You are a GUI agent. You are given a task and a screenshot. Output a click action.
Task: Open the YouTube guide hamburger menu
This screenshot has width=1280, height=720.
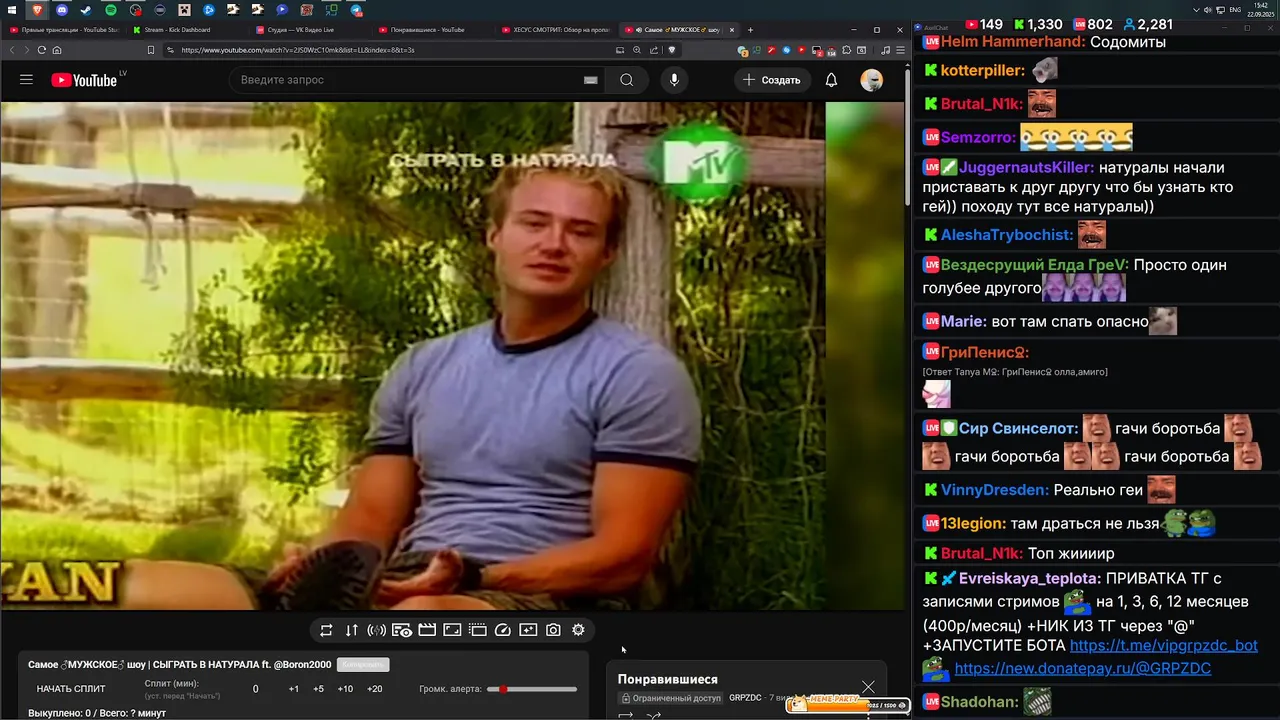[x=26, y=80]
